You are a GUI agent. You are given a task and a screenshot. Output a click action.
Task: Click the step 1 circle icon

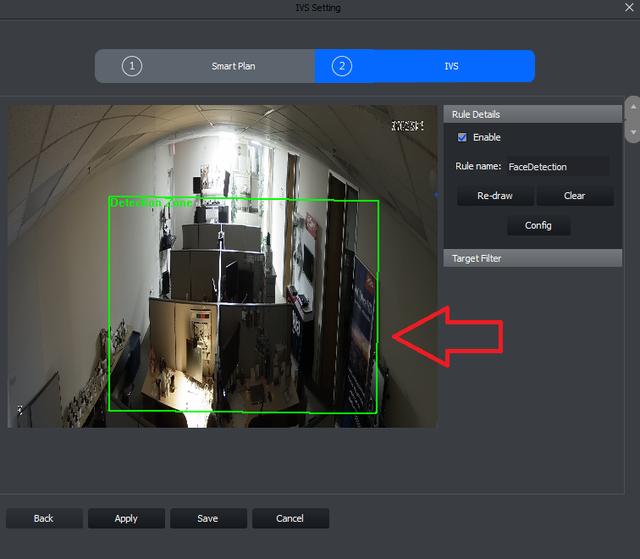[x=132, y=67]
